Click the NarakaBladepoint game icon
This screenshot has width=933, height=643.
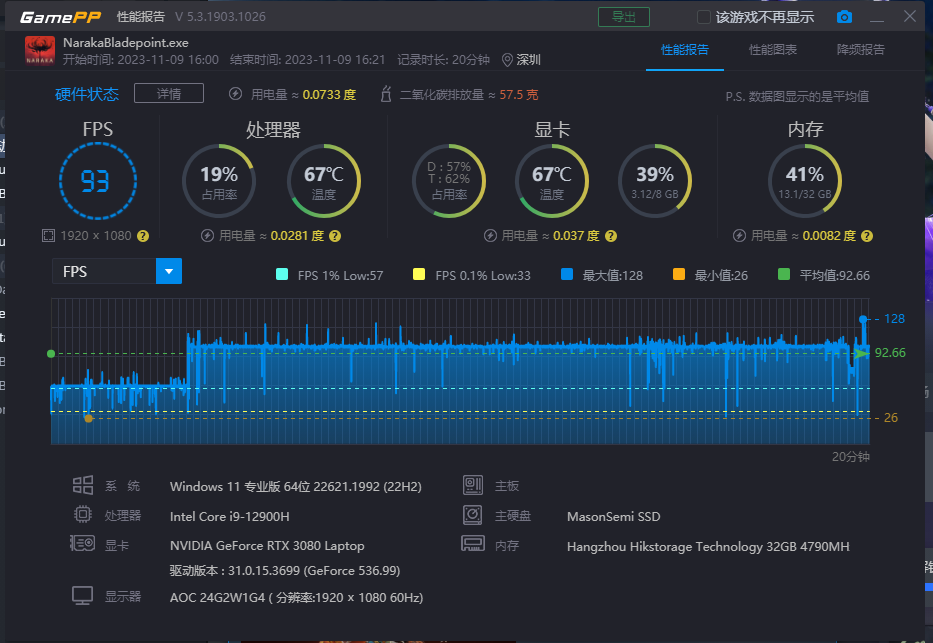tap(40, 51)
